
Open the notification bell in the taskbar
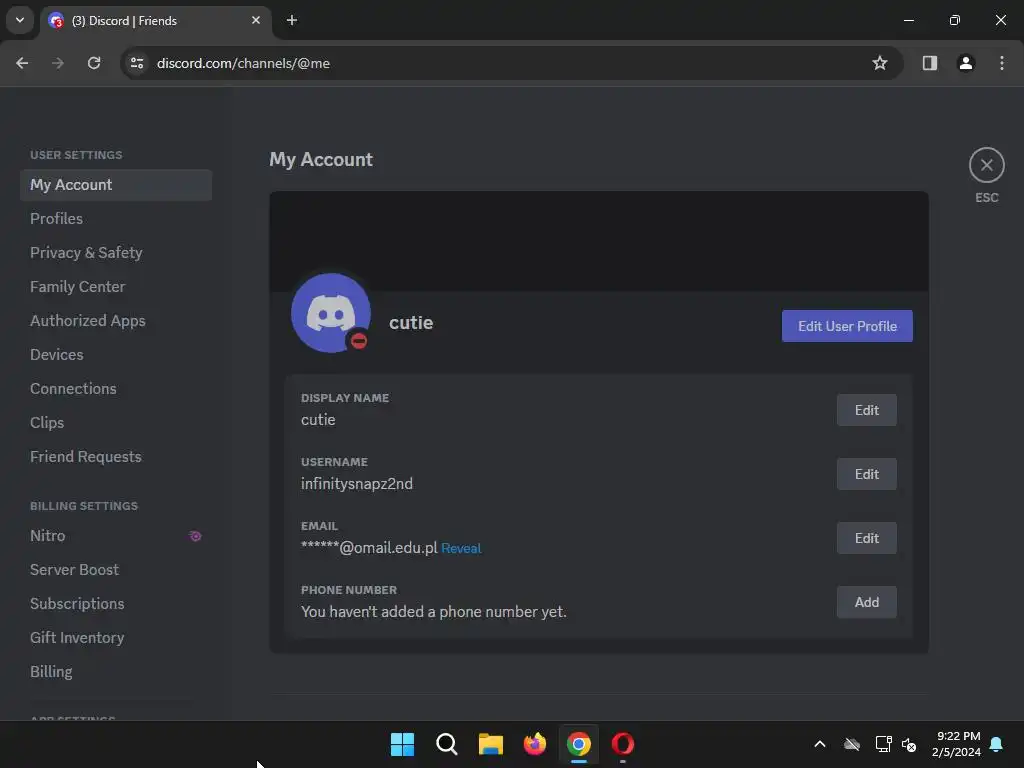(x=997, y=744)
